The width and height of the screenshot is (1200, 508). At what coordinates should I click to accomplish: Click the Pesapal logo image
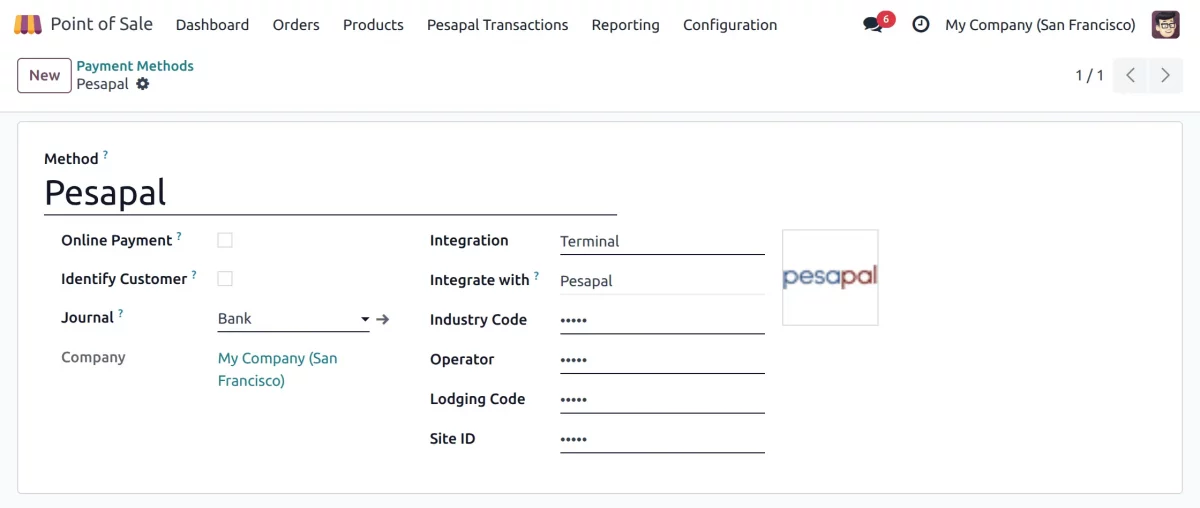click(830, 277)
